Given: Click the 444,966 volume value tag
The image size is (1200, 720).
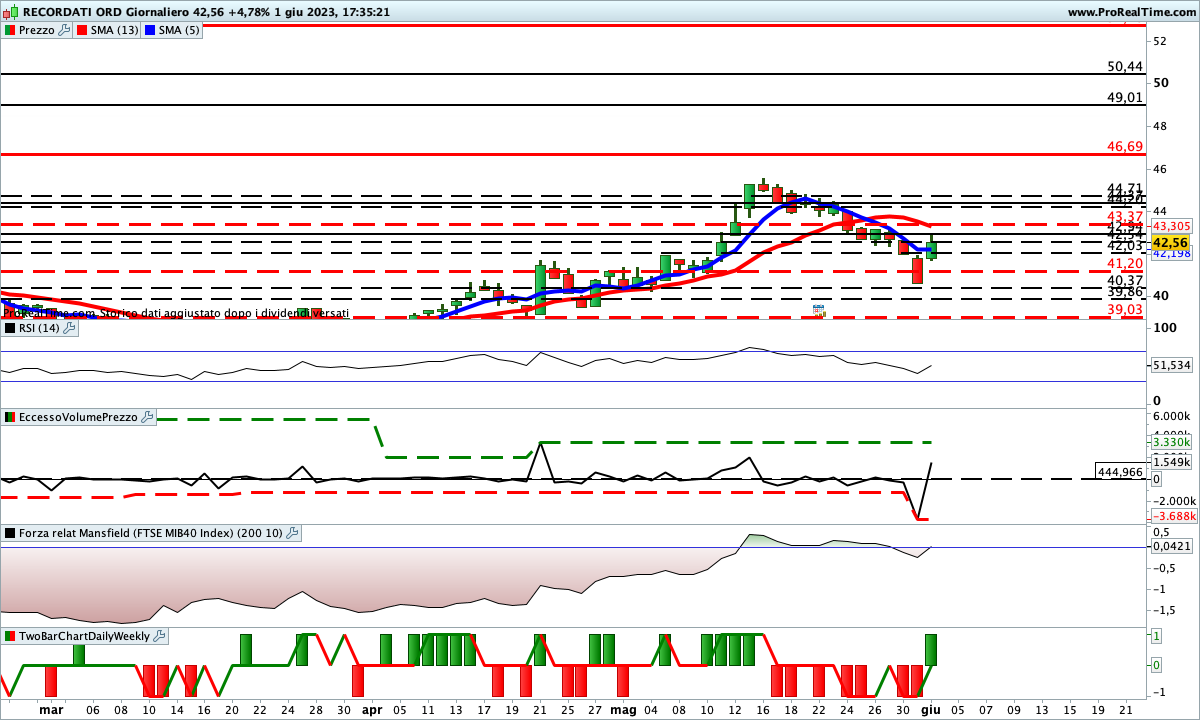Looking at the screenshot, I should [x=1119, y=471].
